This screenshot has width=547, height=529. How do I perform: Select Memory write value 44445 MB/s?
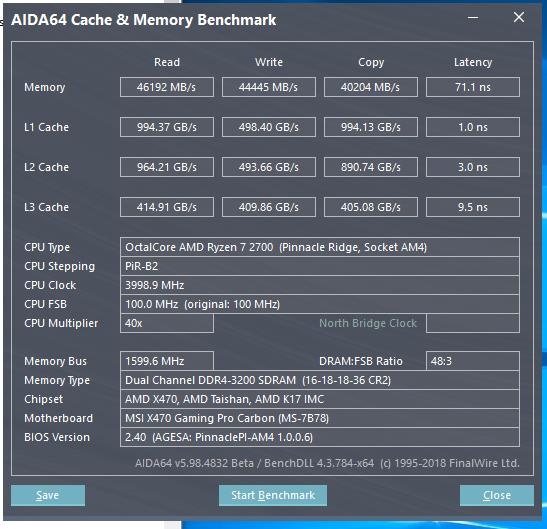(x=269, y=87)
